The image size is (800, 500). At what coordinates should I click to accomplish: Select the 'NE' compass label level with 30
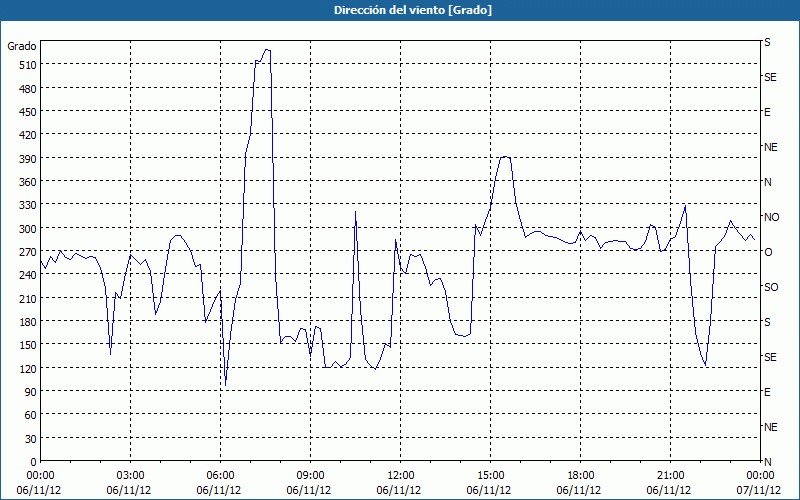click(771, 427)
